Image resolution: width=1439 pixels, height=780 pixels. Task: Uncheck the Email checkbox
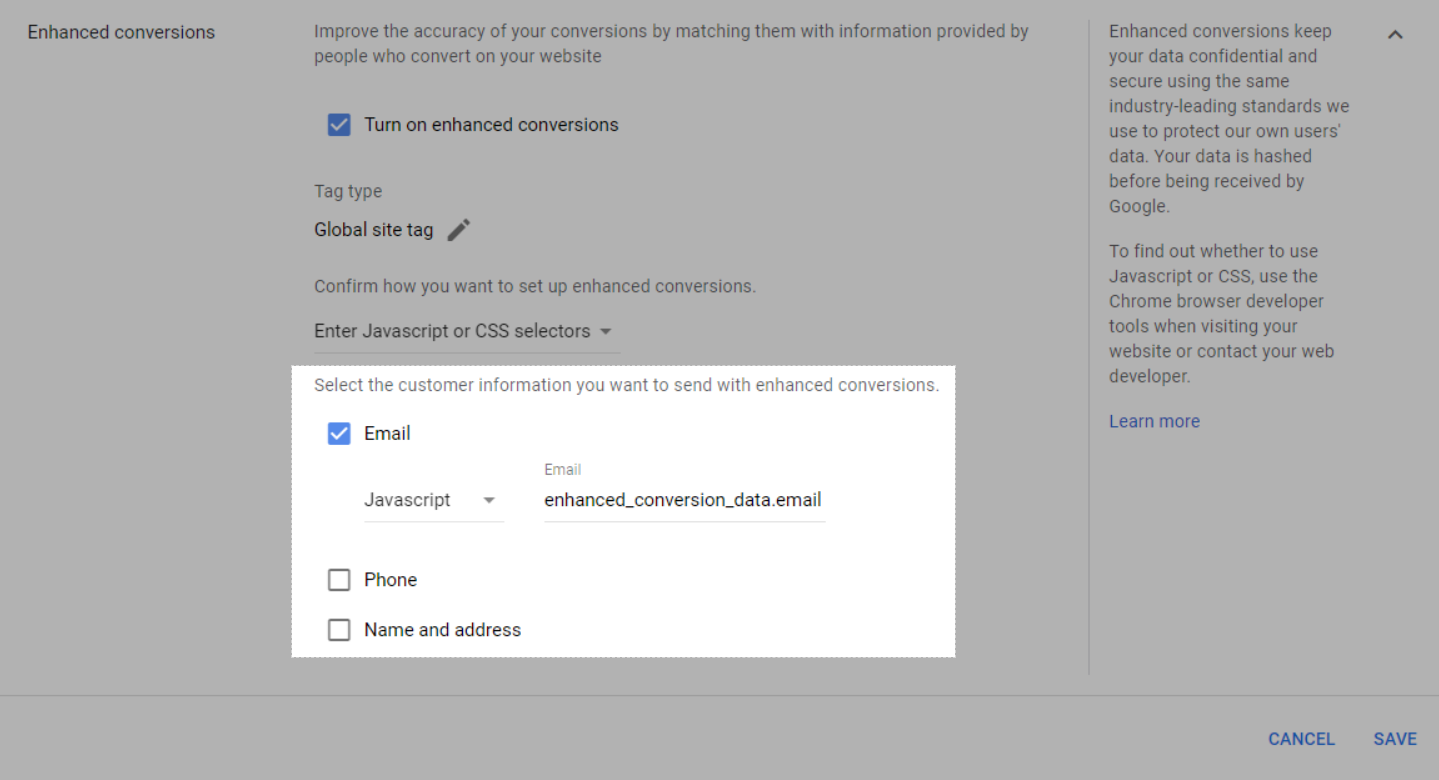339,433
